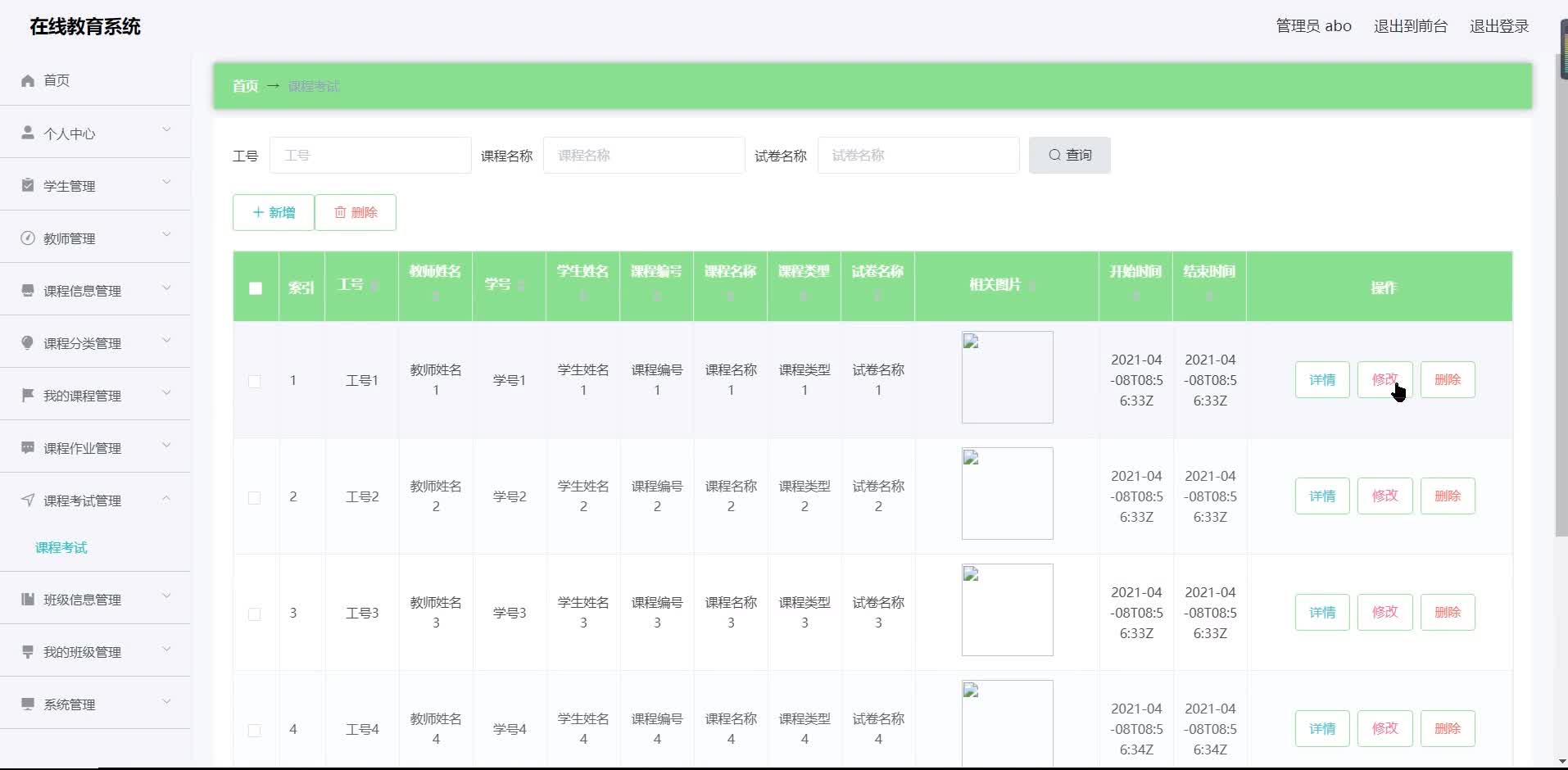The height and width of the screenshot is (770, 1568).
Task: Collapse the 课程考试管理 menu chevron
Action: tap(166, 498)
